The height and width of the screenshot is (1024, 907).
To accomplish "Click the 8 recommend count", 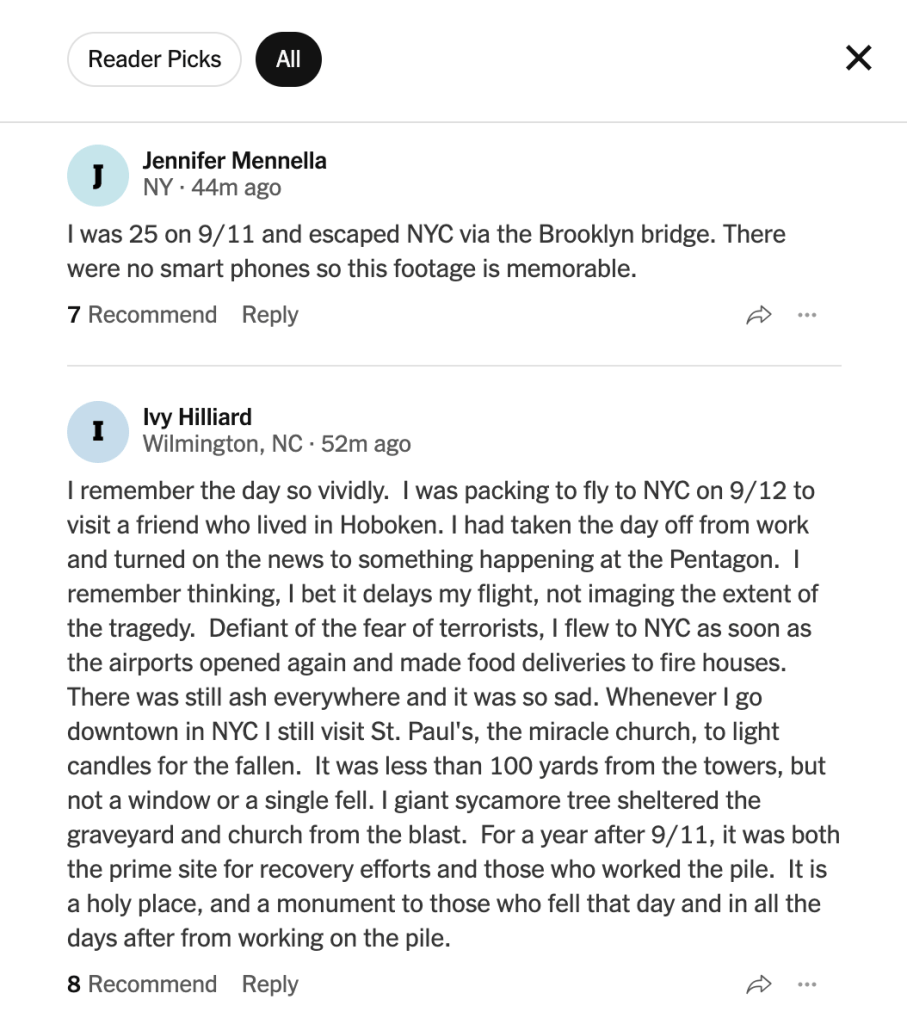I will point(74,984).
